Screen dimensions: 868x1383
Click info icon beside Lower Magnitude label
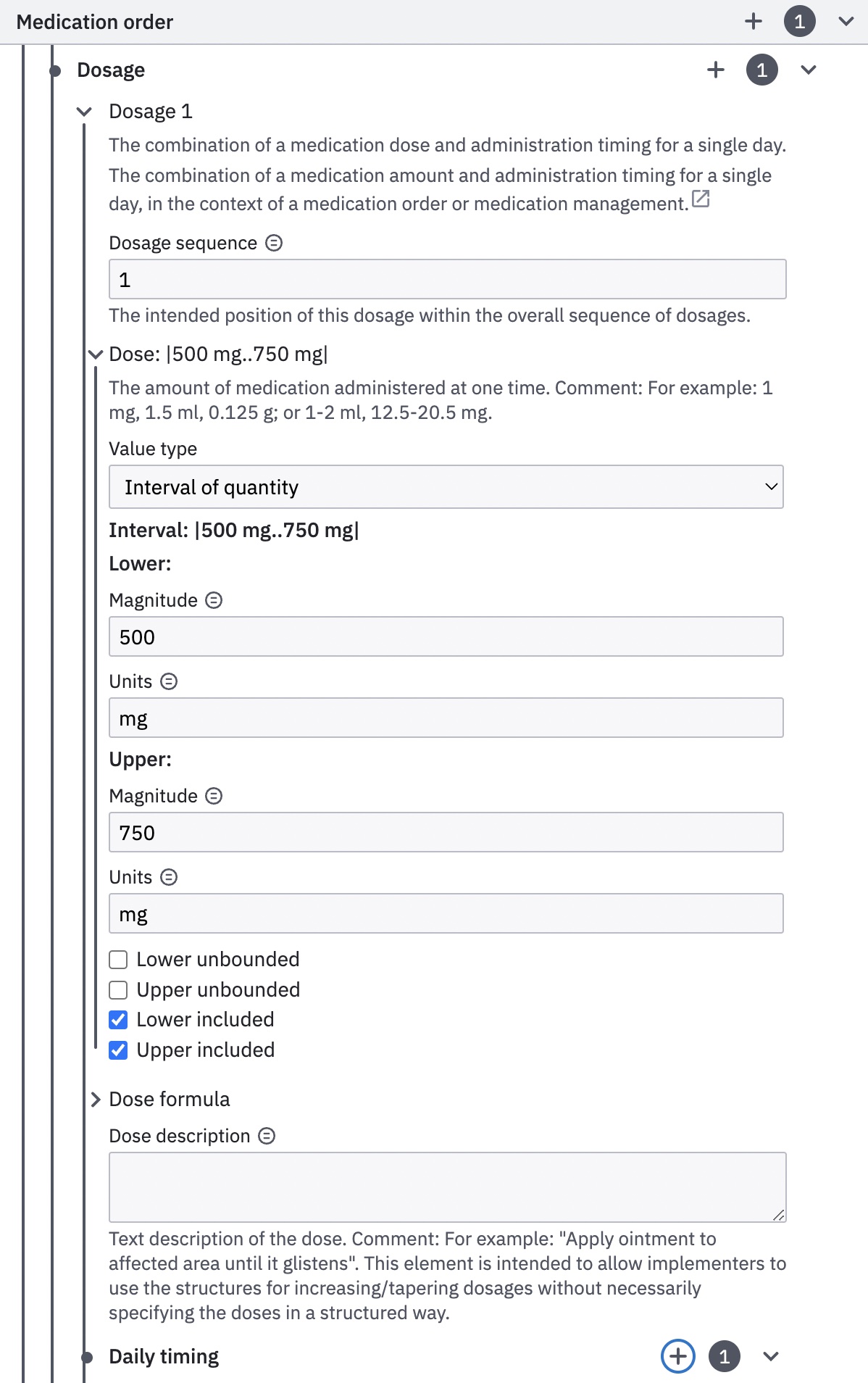pos(214,600)
